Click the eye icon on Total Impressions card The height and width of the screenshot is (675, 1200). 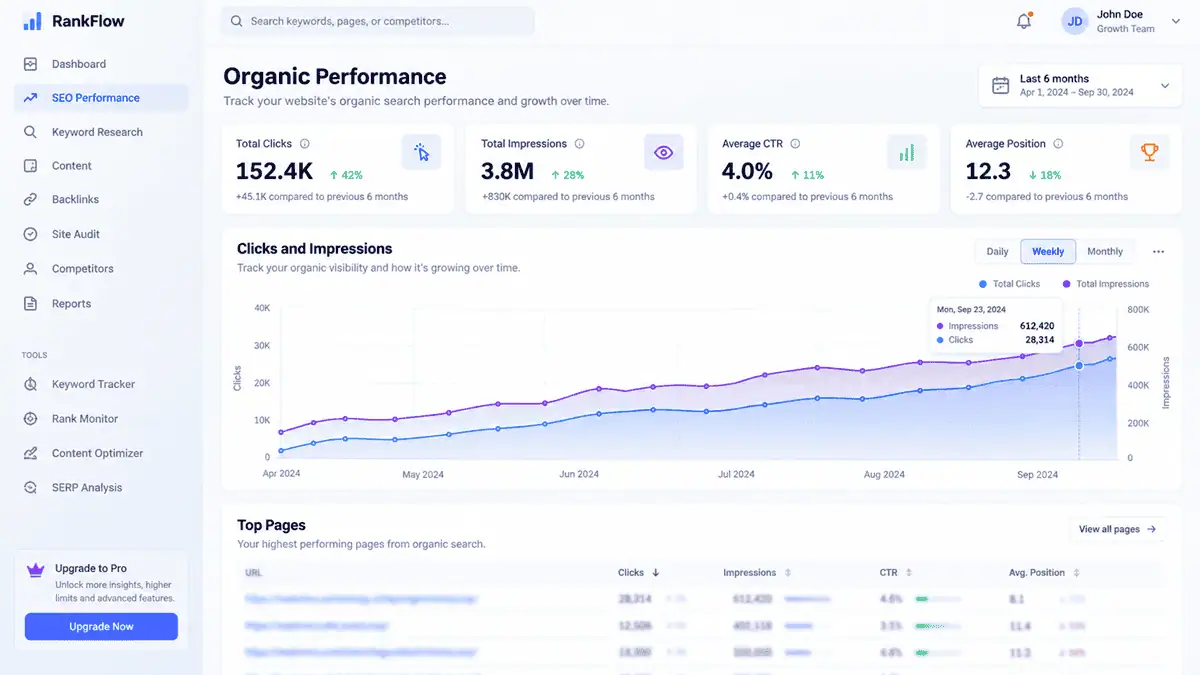click(663, 153)
